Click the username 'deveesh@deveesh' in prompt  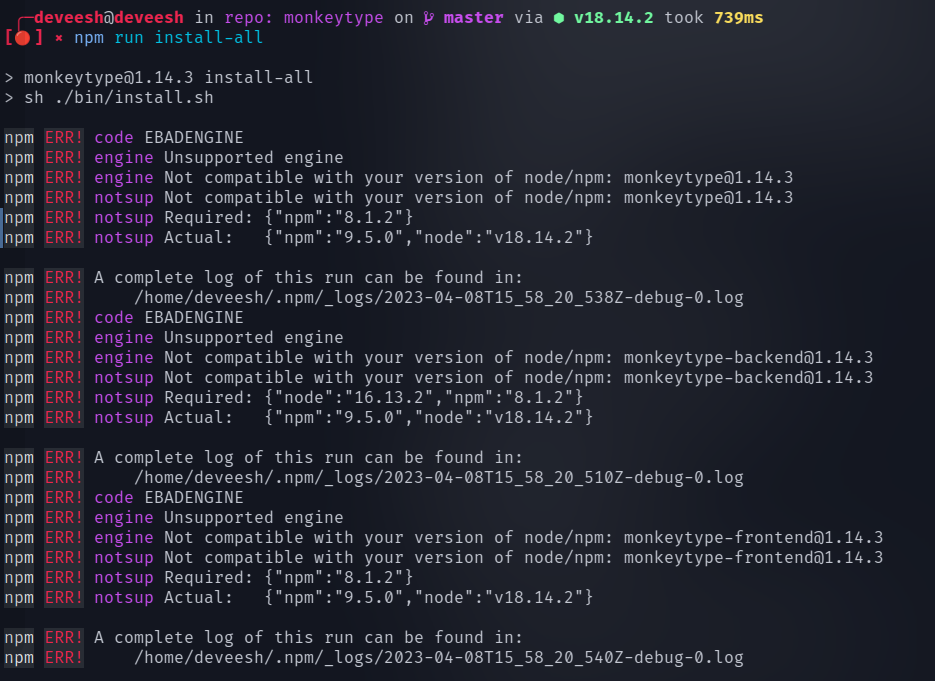coord(109,17)
